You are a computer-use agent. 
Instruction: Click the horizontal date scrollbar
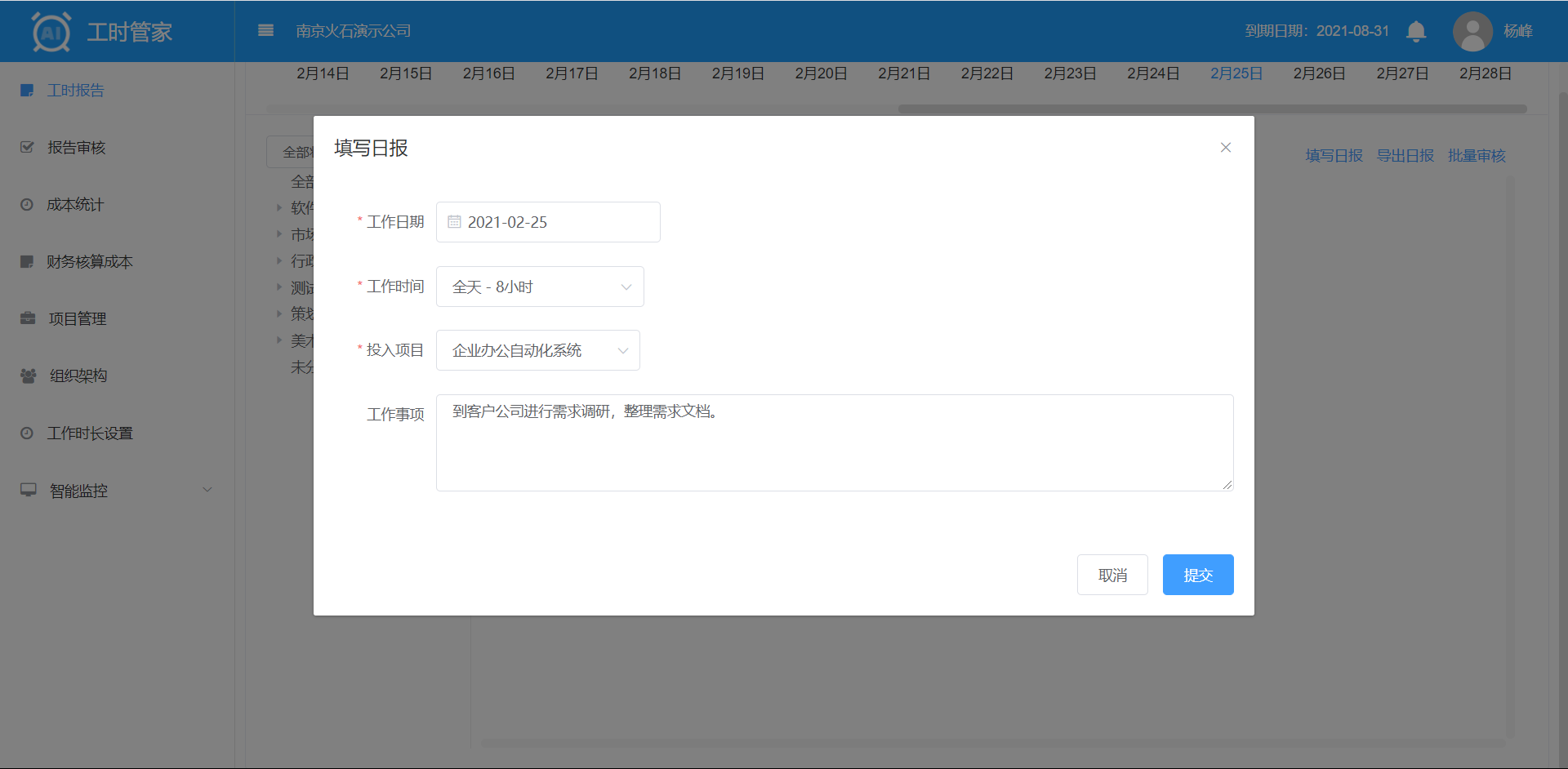pyautogui.click(x=1212, y=109)
